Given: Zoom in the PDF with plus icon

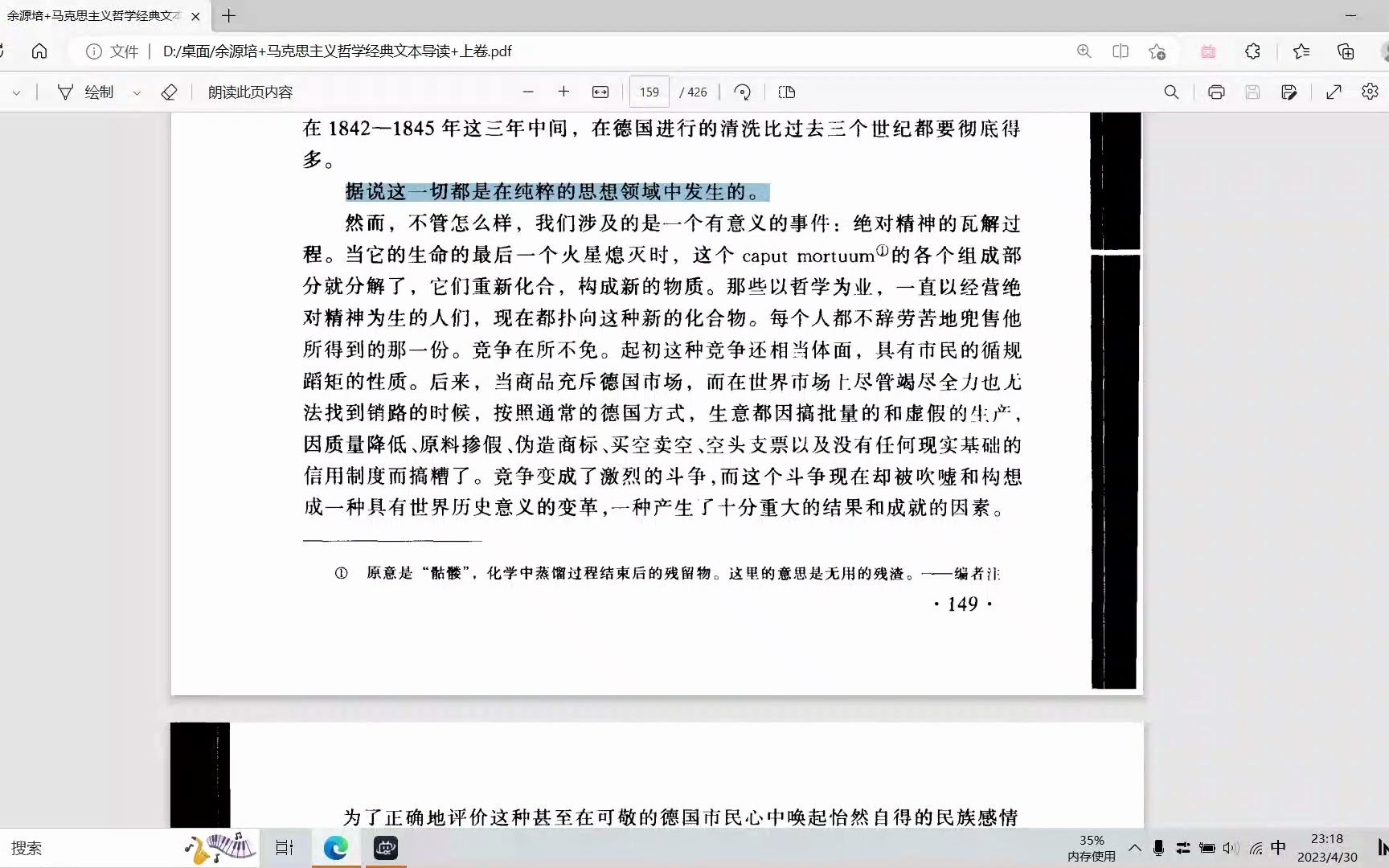Looking at the screenshot, I should point(563,92).
